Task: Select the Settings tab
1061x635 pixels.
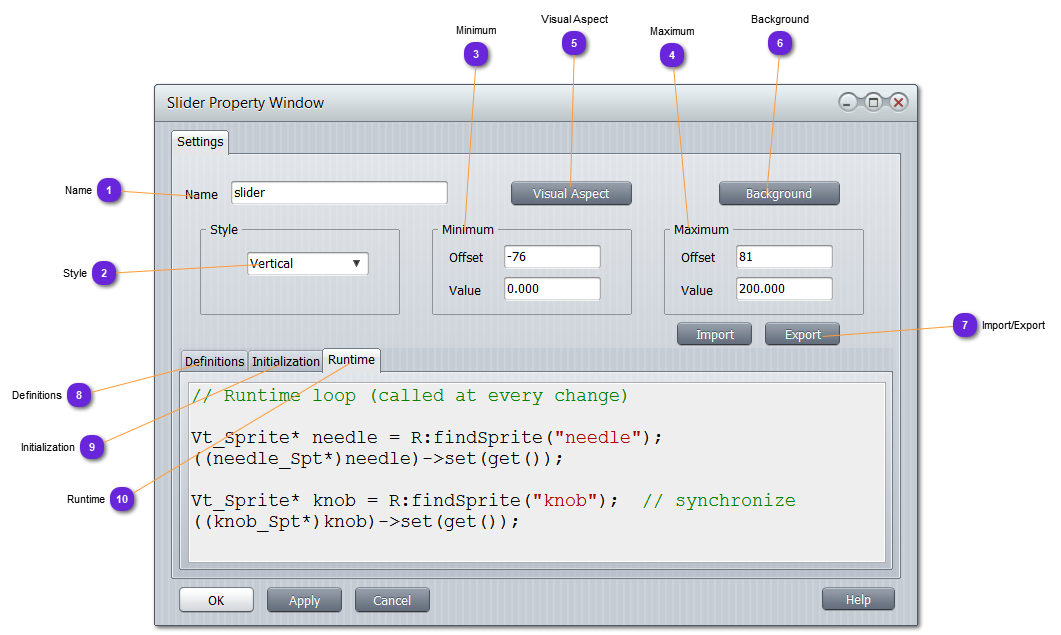Action: [x=200, y=142]
